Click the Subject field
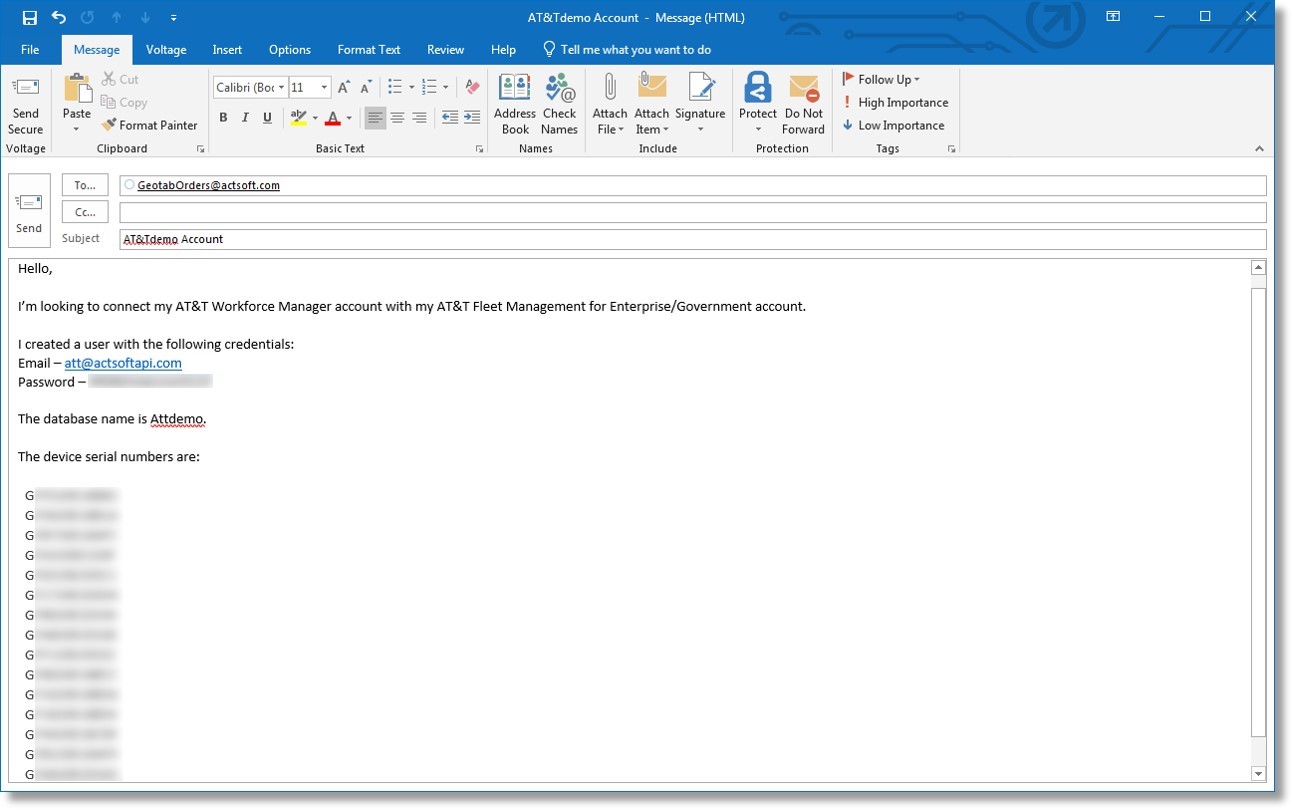Screen dimensions: 1293x810 (693, 239)
